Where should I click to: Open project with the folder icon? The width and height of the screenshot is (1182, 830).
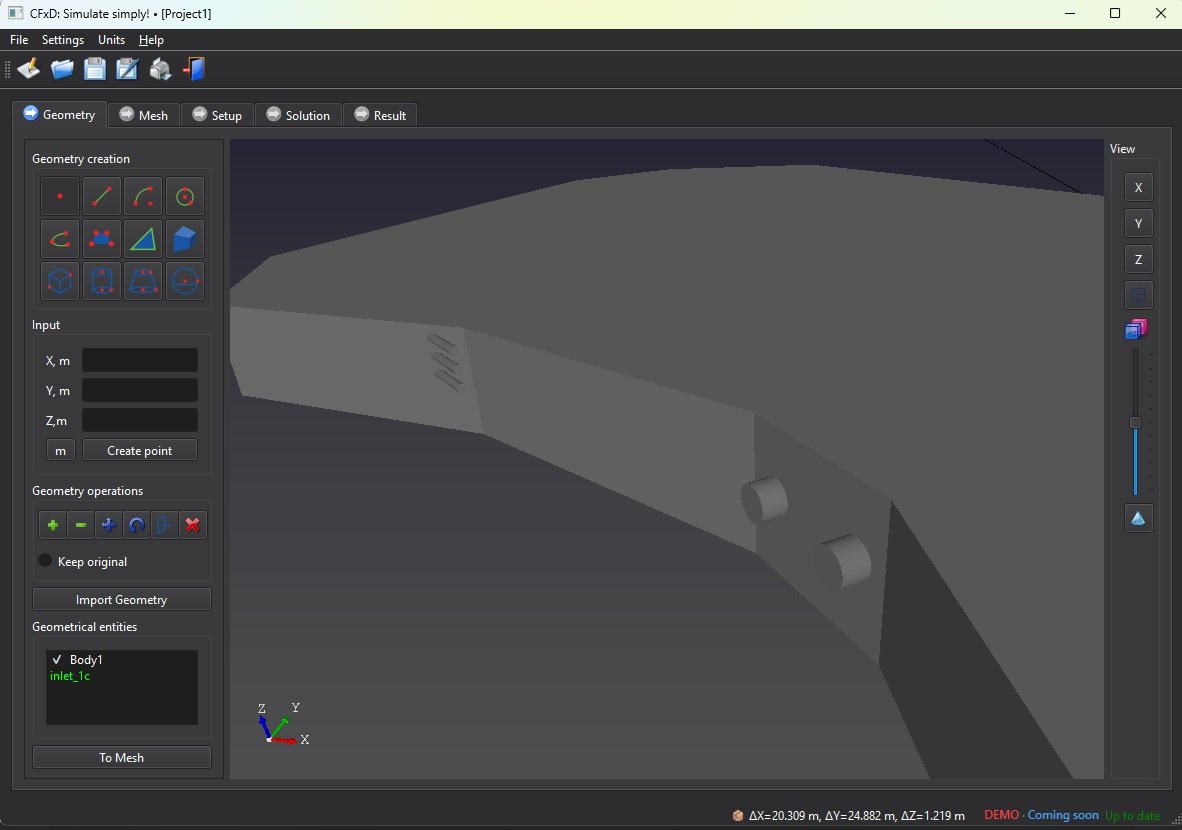[62, 69]
